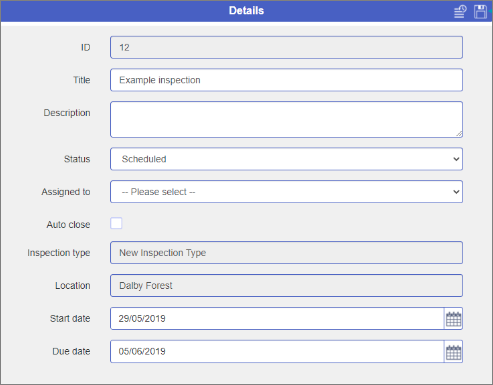Click the Location field Dalby Forest

coord(286,285)
